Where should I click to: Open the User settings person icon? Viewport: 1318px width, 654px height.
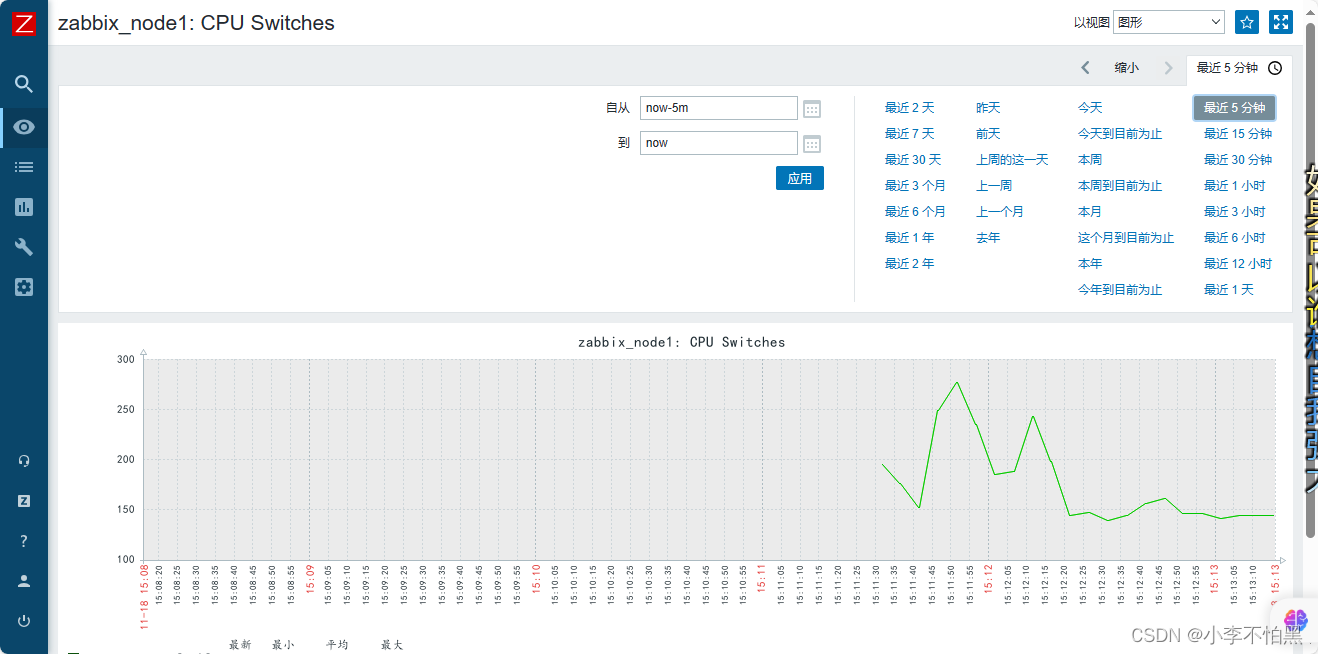coord(24,581)
